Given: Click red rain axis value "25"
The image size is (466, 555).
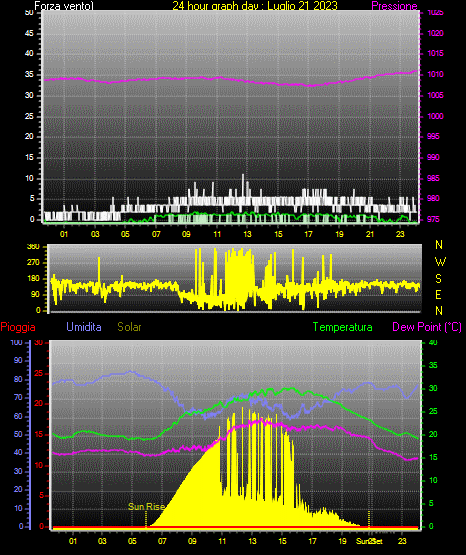Looking at the screenshot, I should (39, 373).
